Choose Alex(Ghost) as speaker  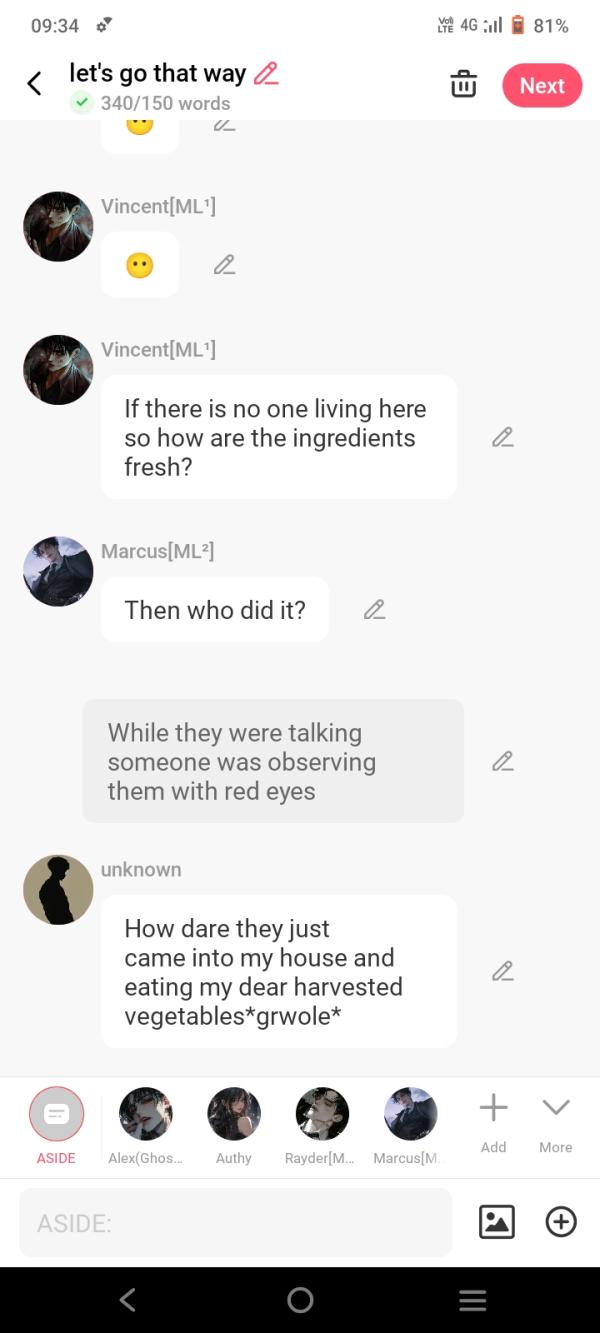click(x=145, y=1114)
